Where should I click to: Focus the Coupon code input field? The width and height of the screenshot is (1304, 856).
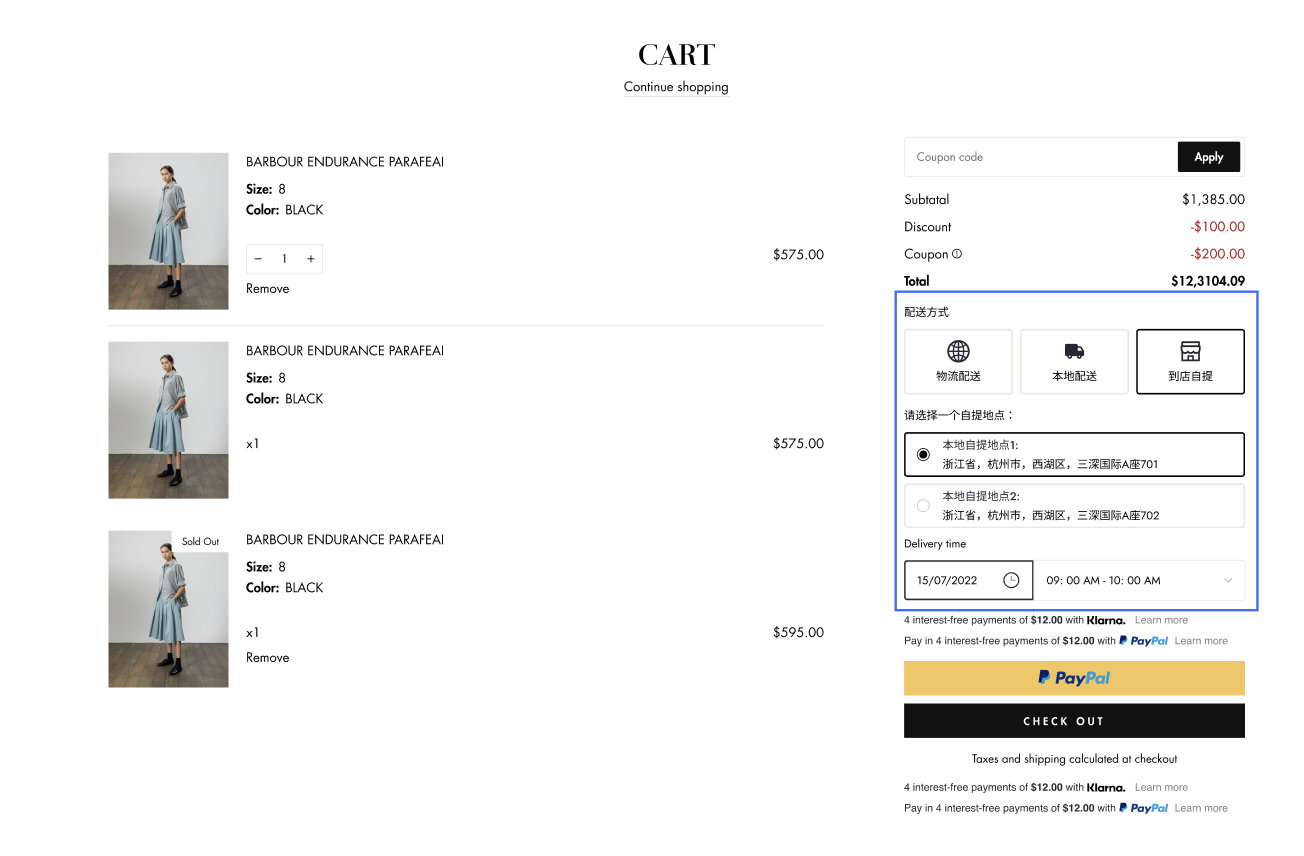pos(1041,157)
